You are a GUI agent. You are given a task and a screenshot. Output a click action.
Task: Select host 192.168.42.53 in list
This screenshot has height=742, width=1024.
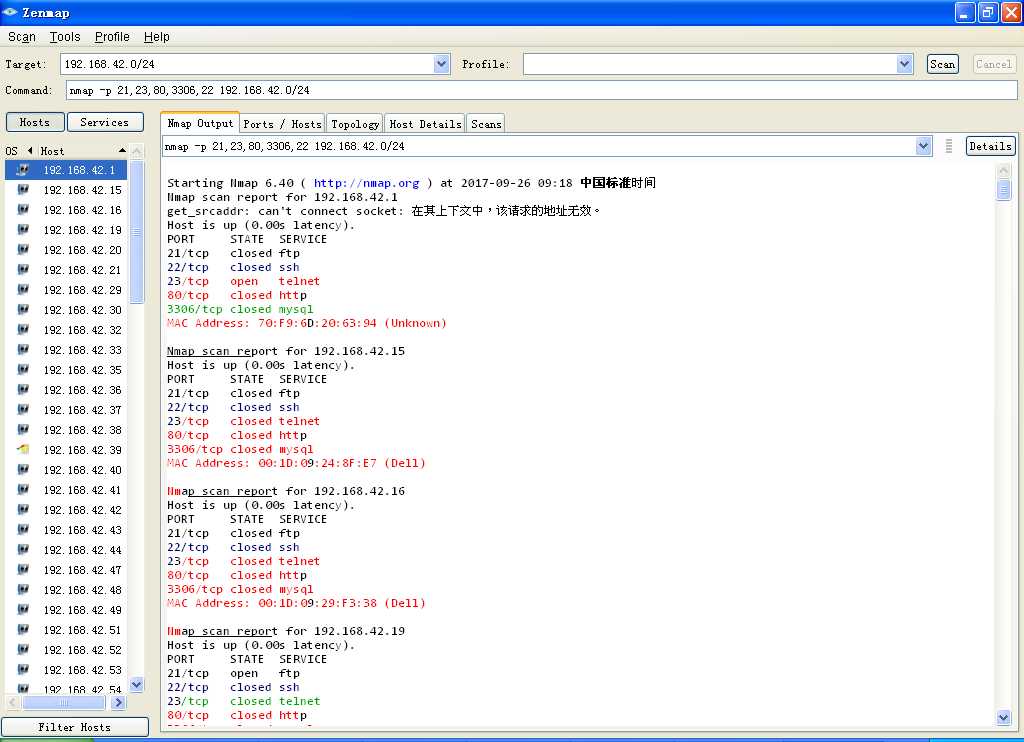pos(82,670)
